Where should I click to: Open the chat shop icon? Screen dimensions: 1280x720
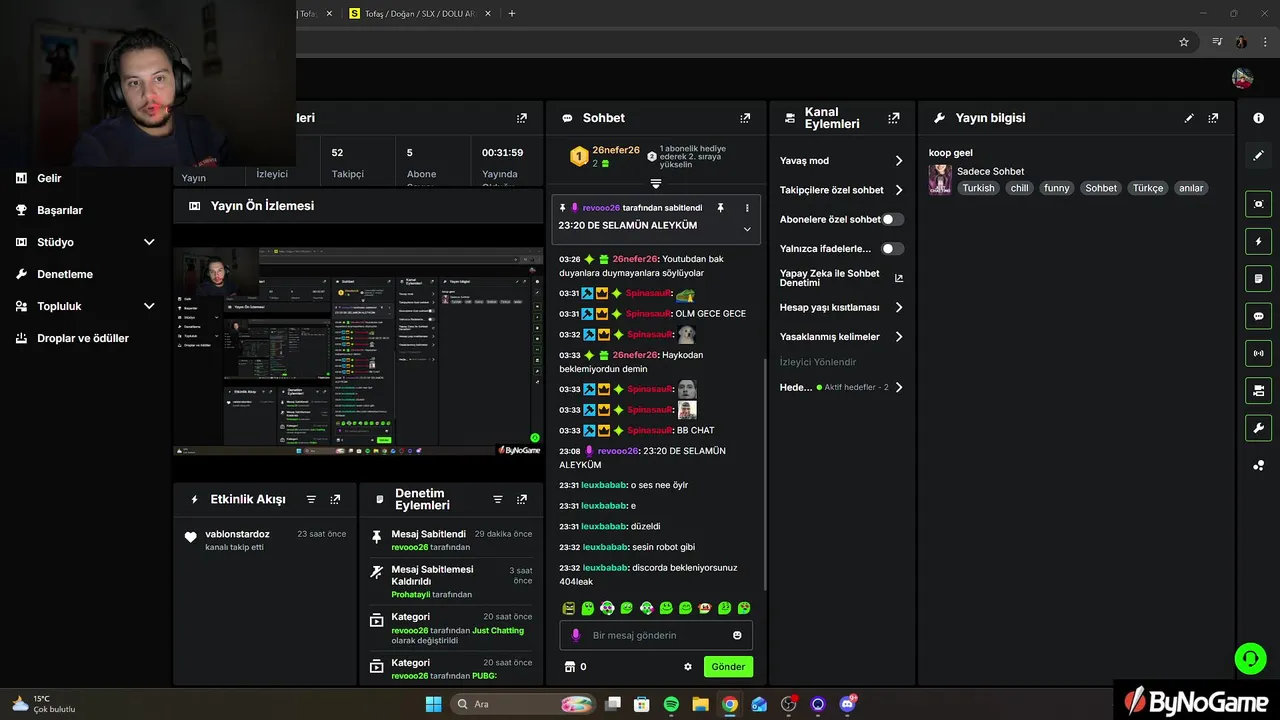coord(571,667)
